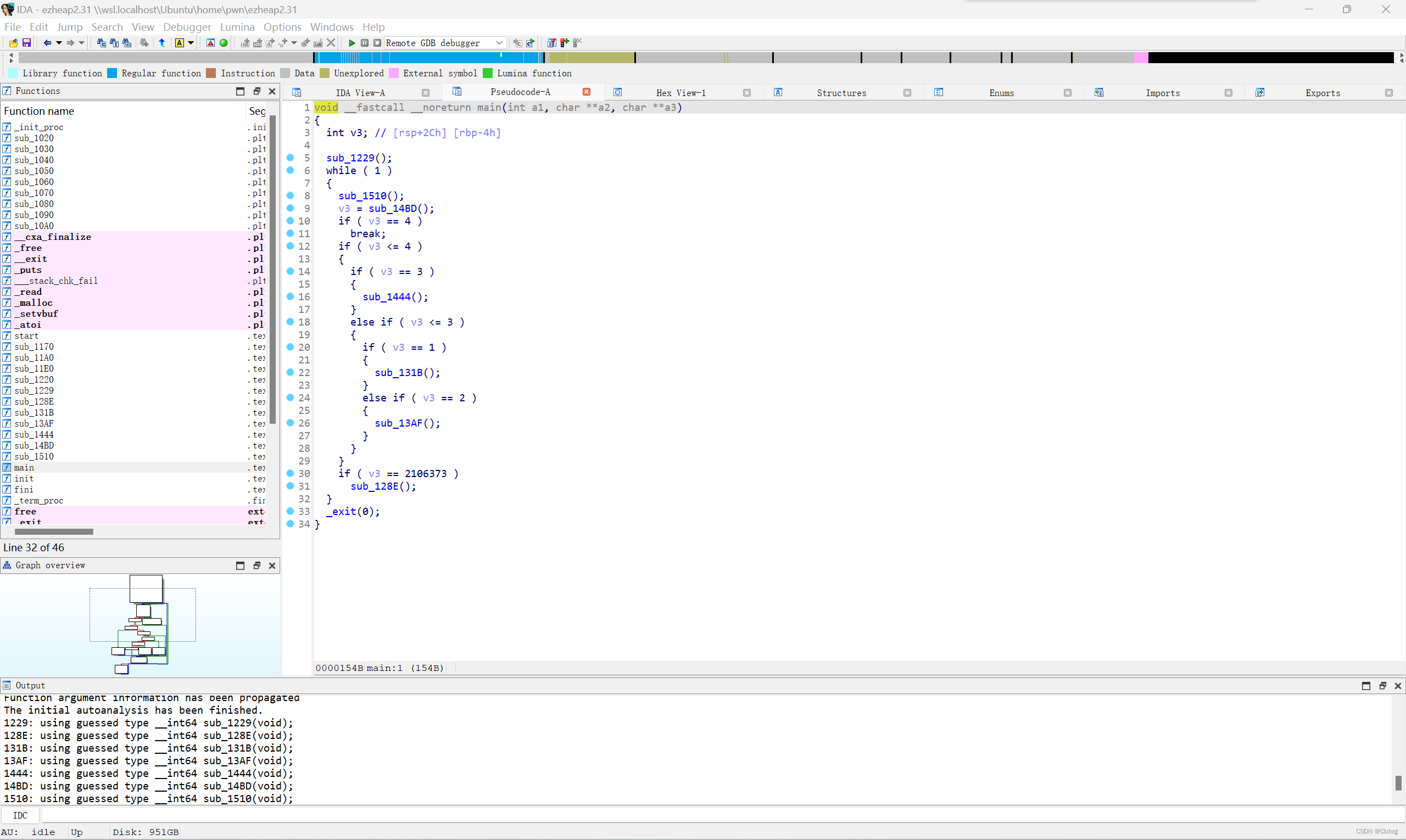Click the green circle toolbar icon
This screenshot has width=1406, height=840.
224,43
